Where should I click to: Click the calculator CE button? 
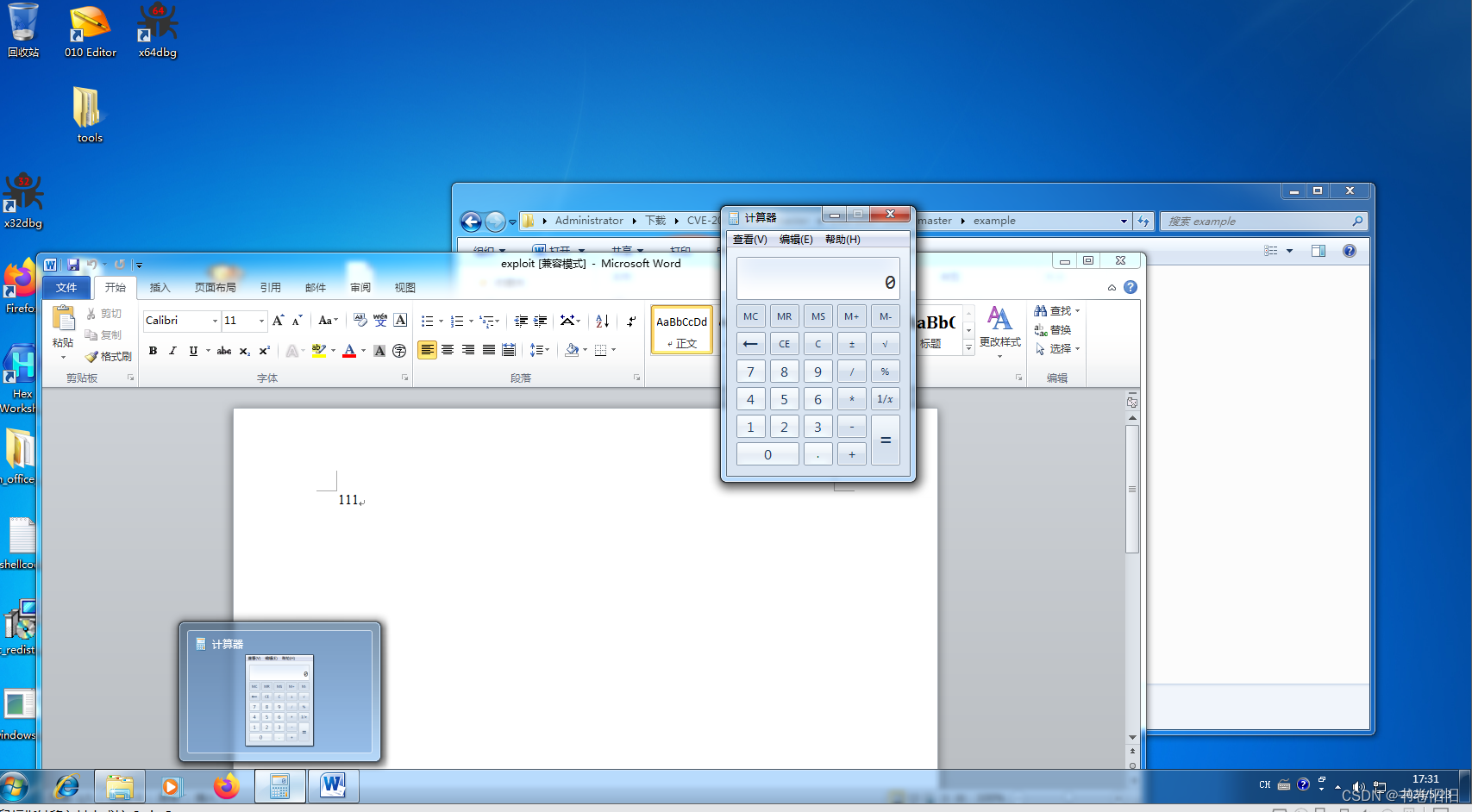pos(784,344)
